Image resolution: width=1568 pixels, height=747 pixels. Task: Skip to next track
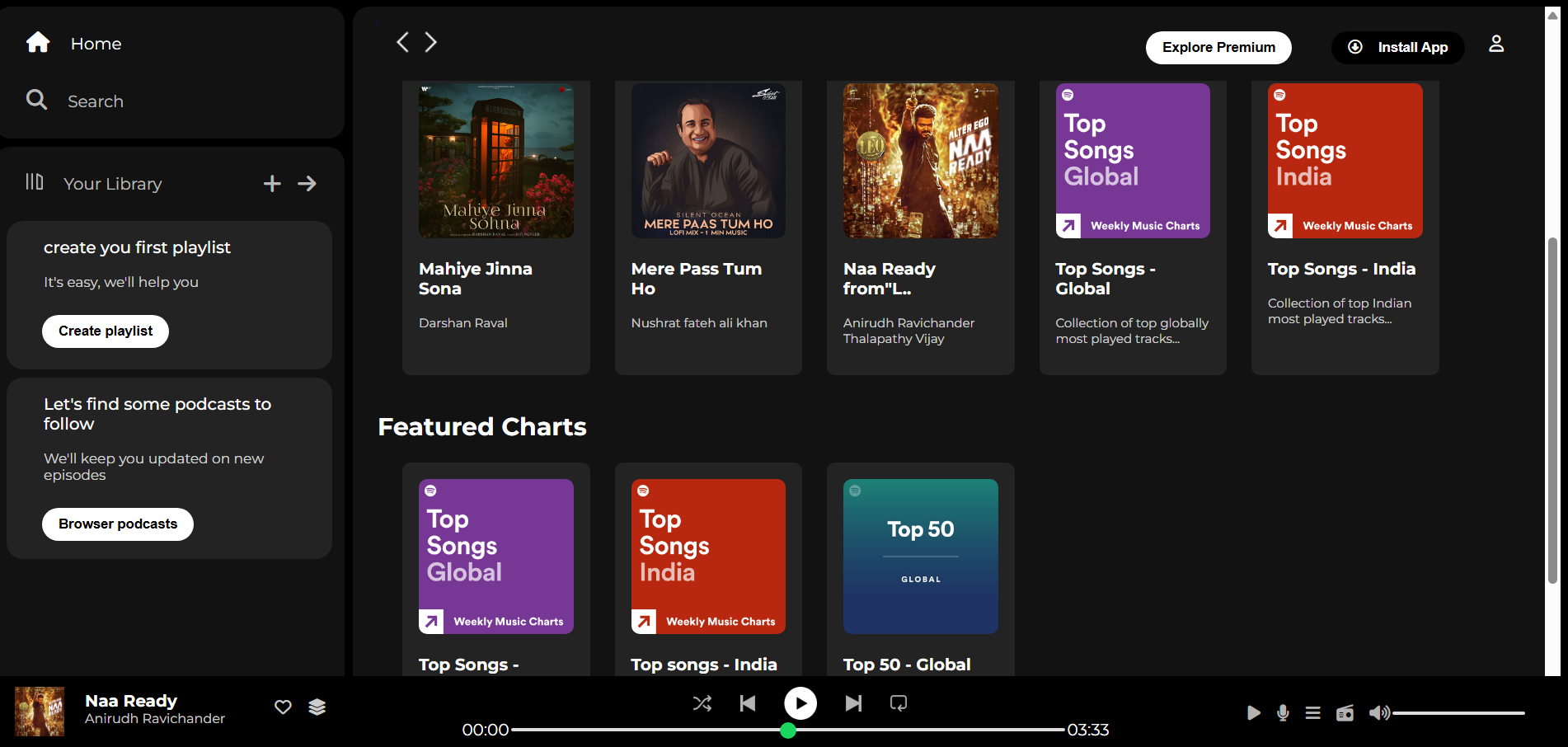coord(853,703)
